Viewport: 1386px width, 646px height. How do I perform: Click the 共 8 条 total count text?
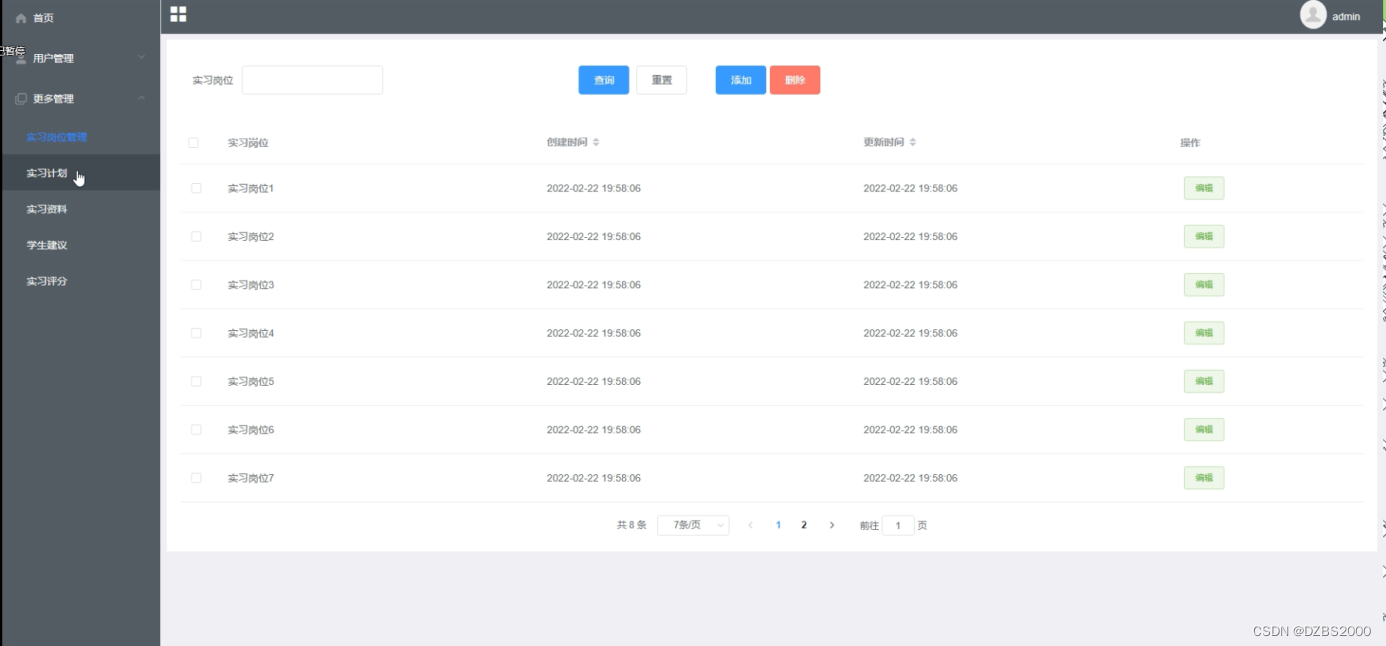(x=632, y=525)
